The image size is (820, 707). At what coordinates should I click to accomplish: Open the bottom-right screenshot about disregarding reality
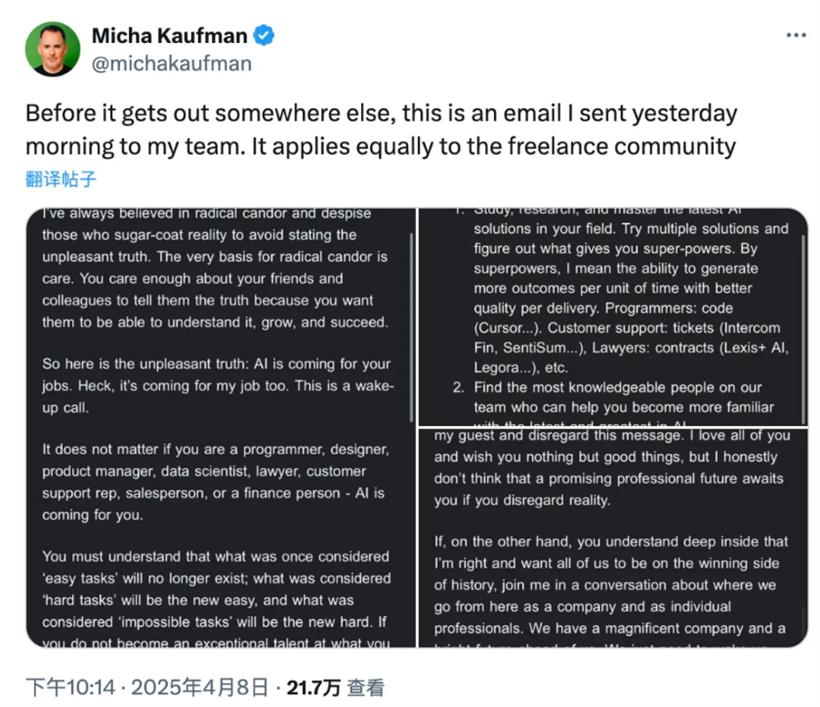613,538
